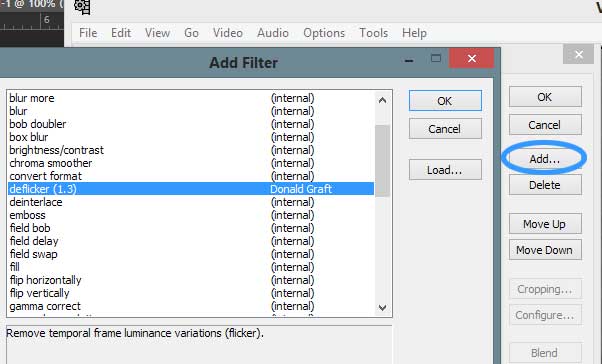Open the Options menu
The height and width of the screenshot is (364, 602).
click(x=324, y=33)
